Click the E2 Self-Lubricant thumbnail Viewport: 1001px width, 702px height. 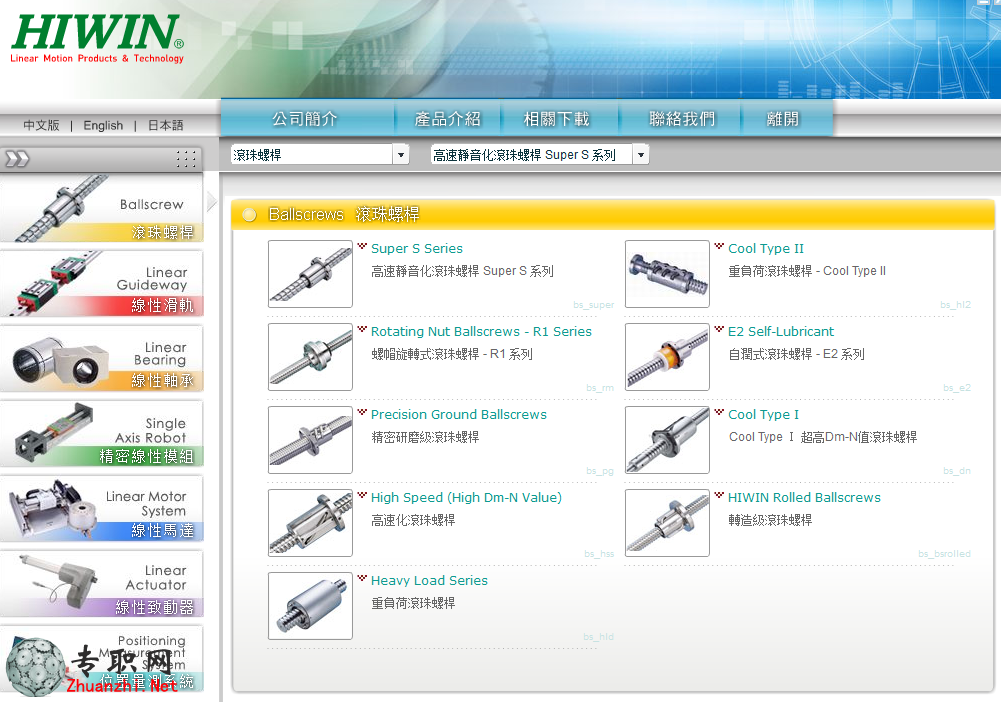(667, 357)
